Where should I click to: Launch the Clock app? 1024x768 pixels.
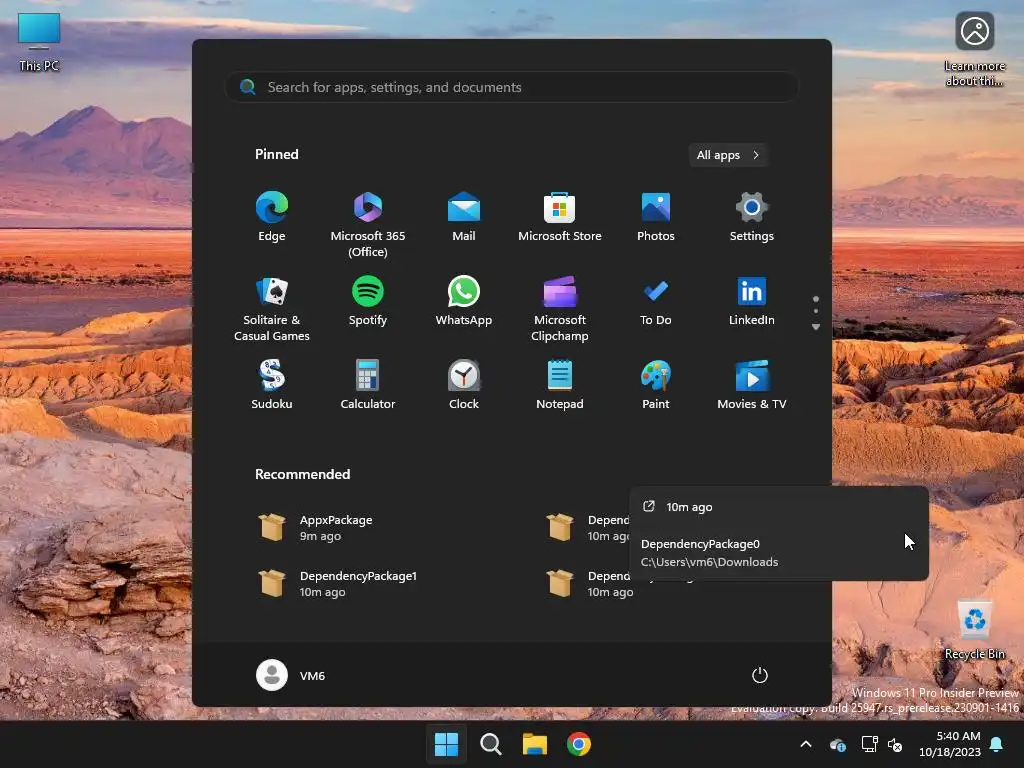pos(464,385)
